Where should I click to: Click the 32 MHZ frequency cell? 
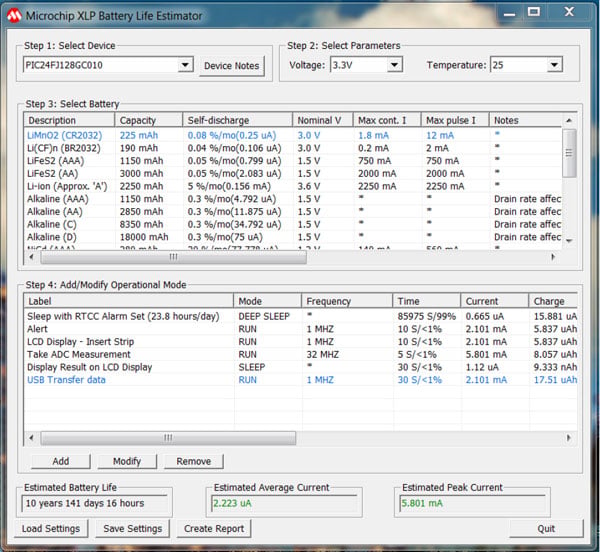[x=323, y=354]
